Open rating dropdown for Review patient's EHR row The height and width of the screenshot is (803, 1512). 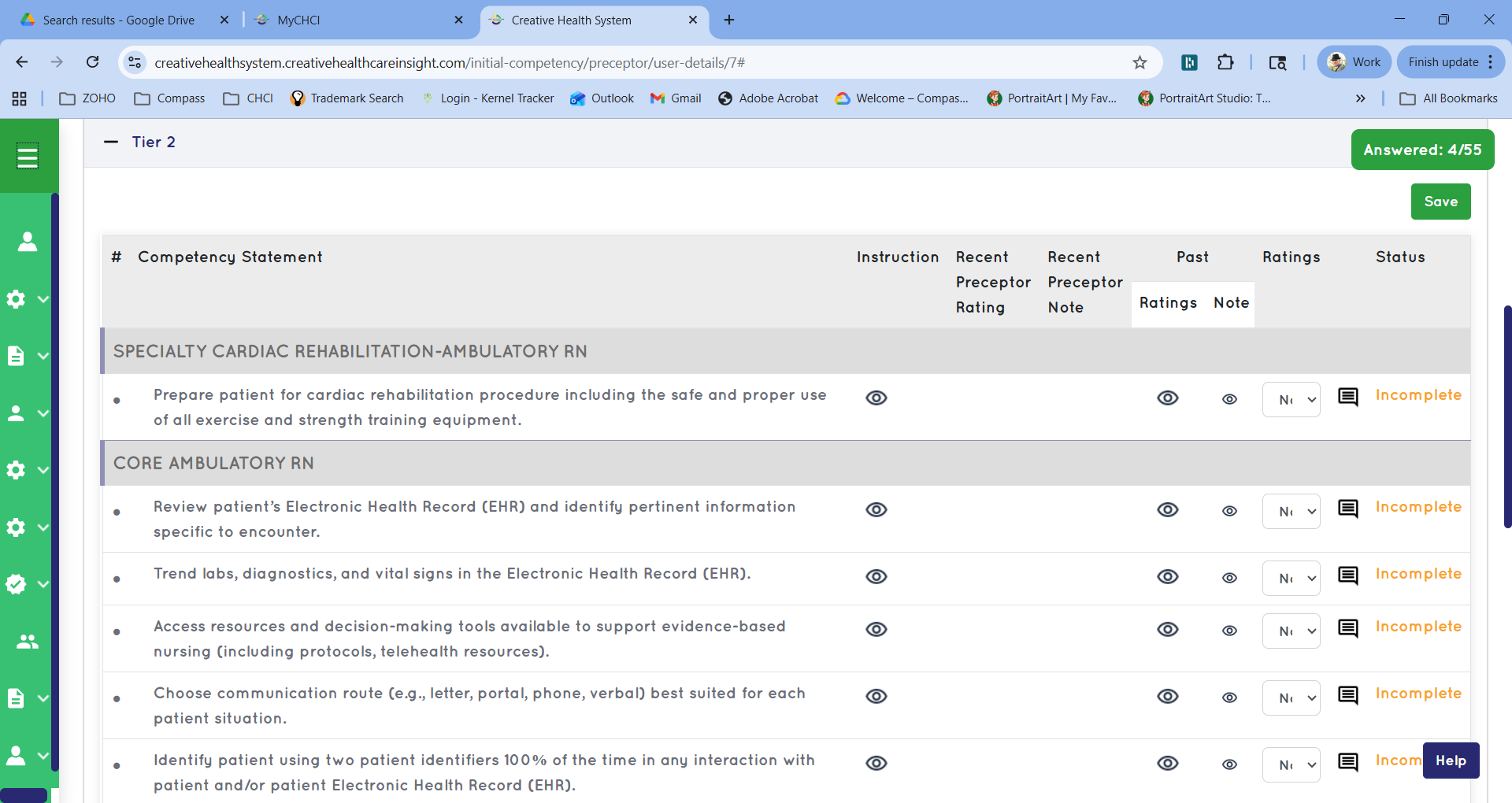pos(1291,511)
